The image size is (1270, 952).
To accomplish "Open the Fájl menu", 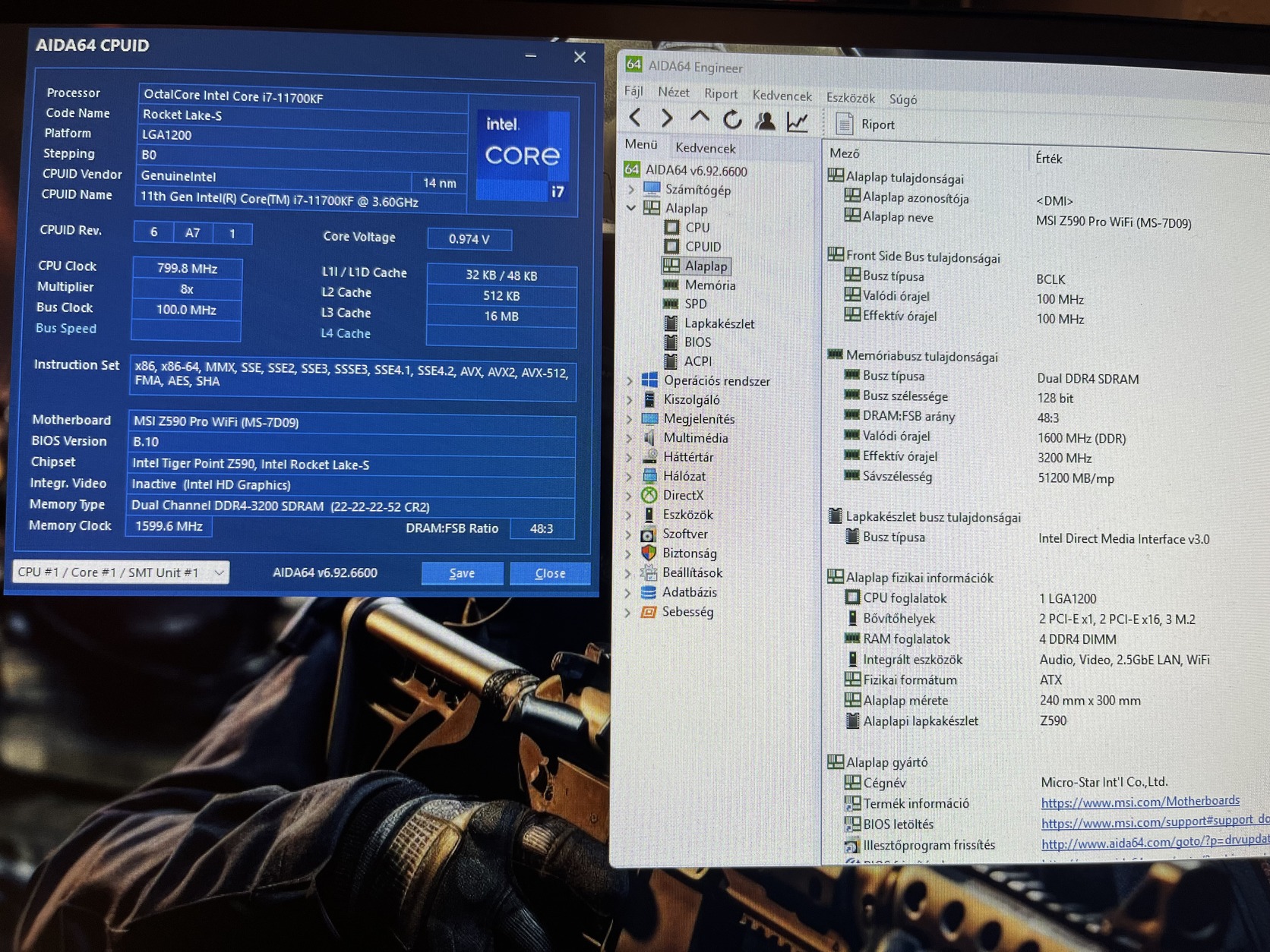I will 633,91.
